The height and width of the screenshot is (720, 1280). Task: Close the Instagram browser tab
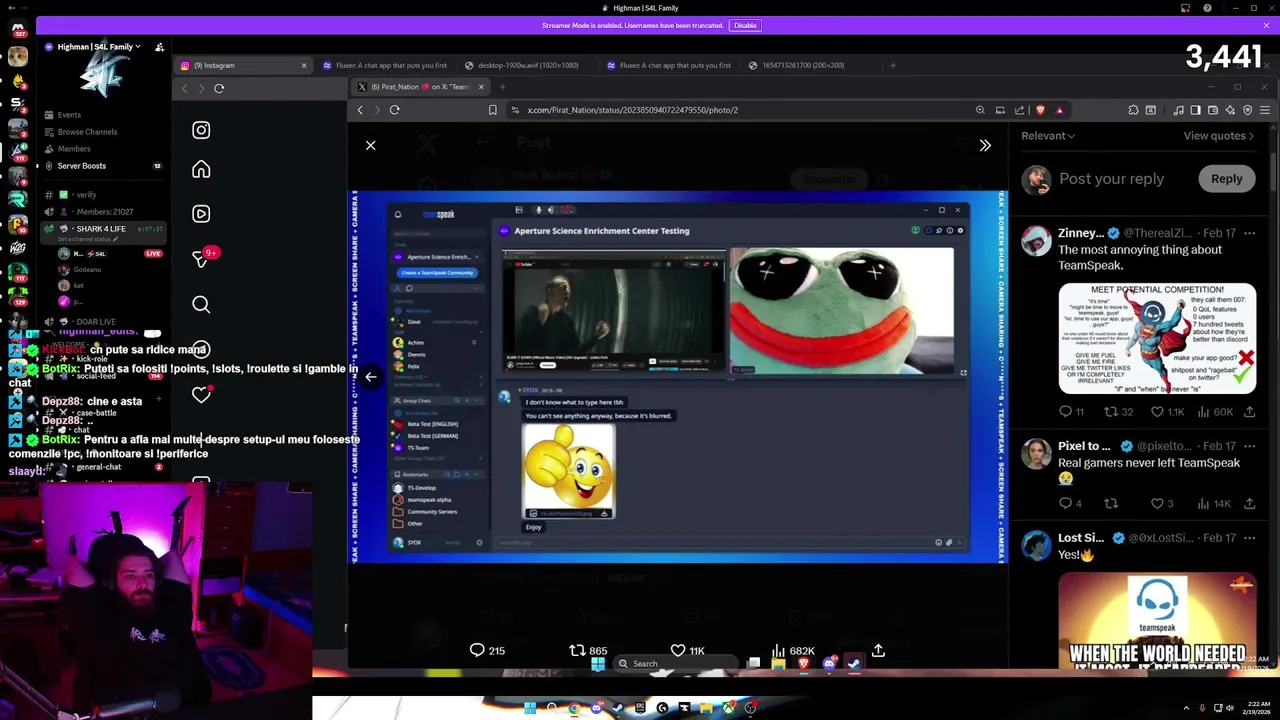[x=304, y=65]
